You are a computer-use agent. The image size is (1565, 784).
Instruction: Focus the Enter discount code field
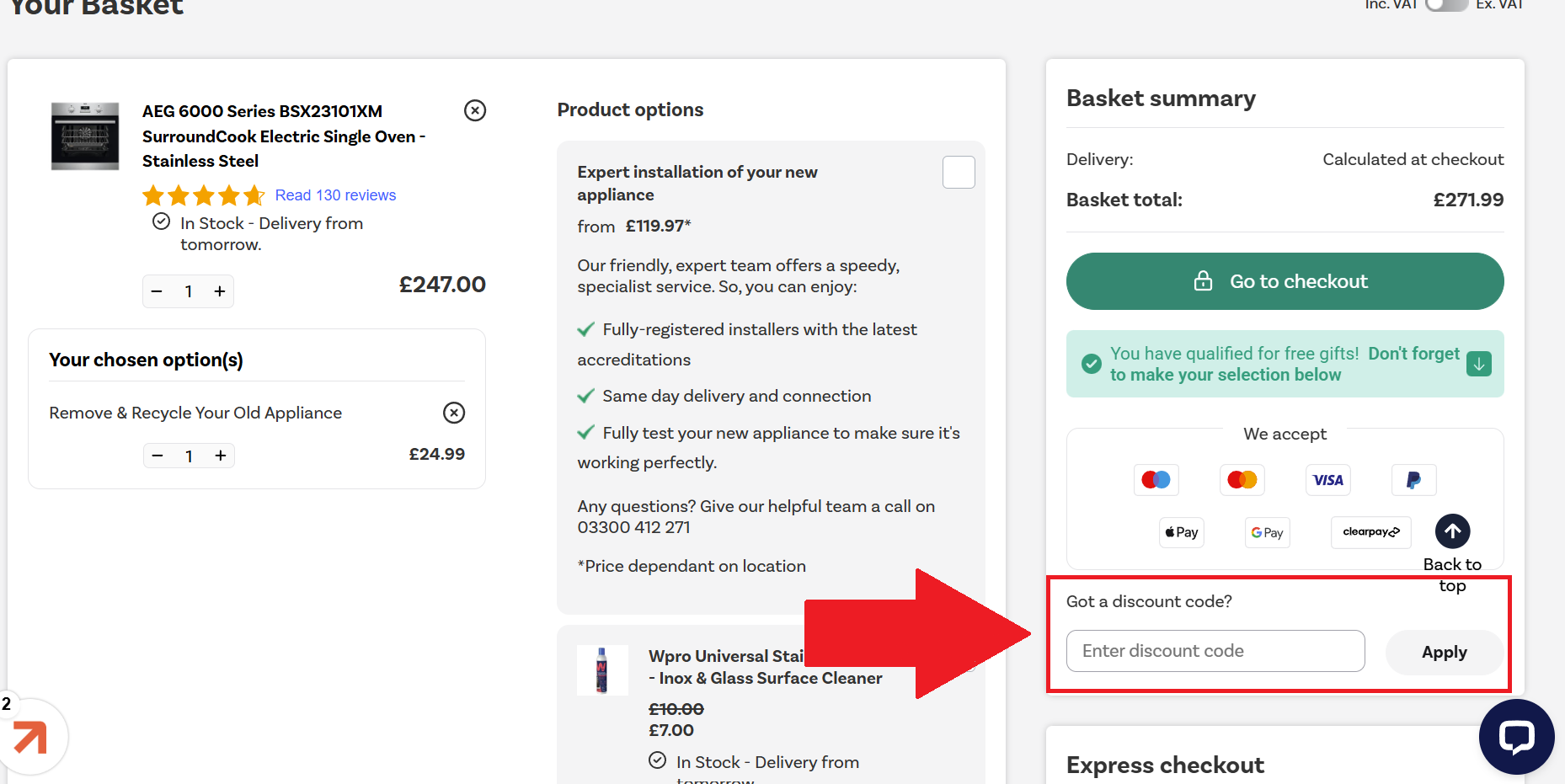click(1215, 651)
